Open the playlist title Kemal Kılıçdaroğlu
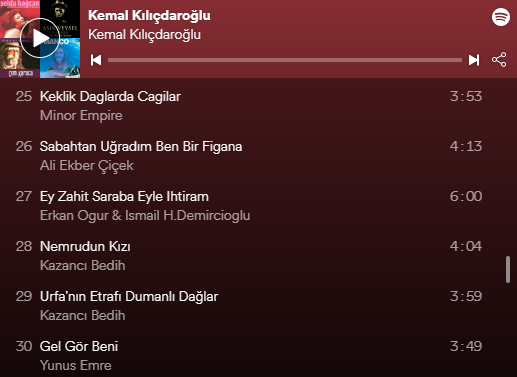The image size is (517, 377). pos(149,16)
